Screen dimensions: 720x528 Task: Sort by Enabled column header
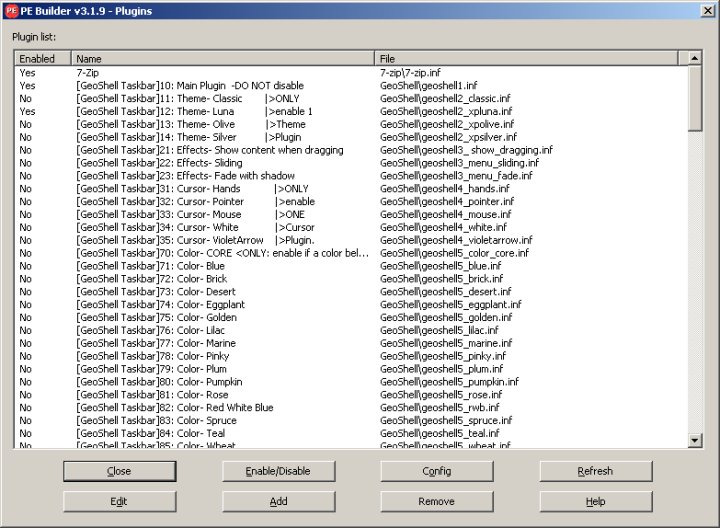coord(43,59)
